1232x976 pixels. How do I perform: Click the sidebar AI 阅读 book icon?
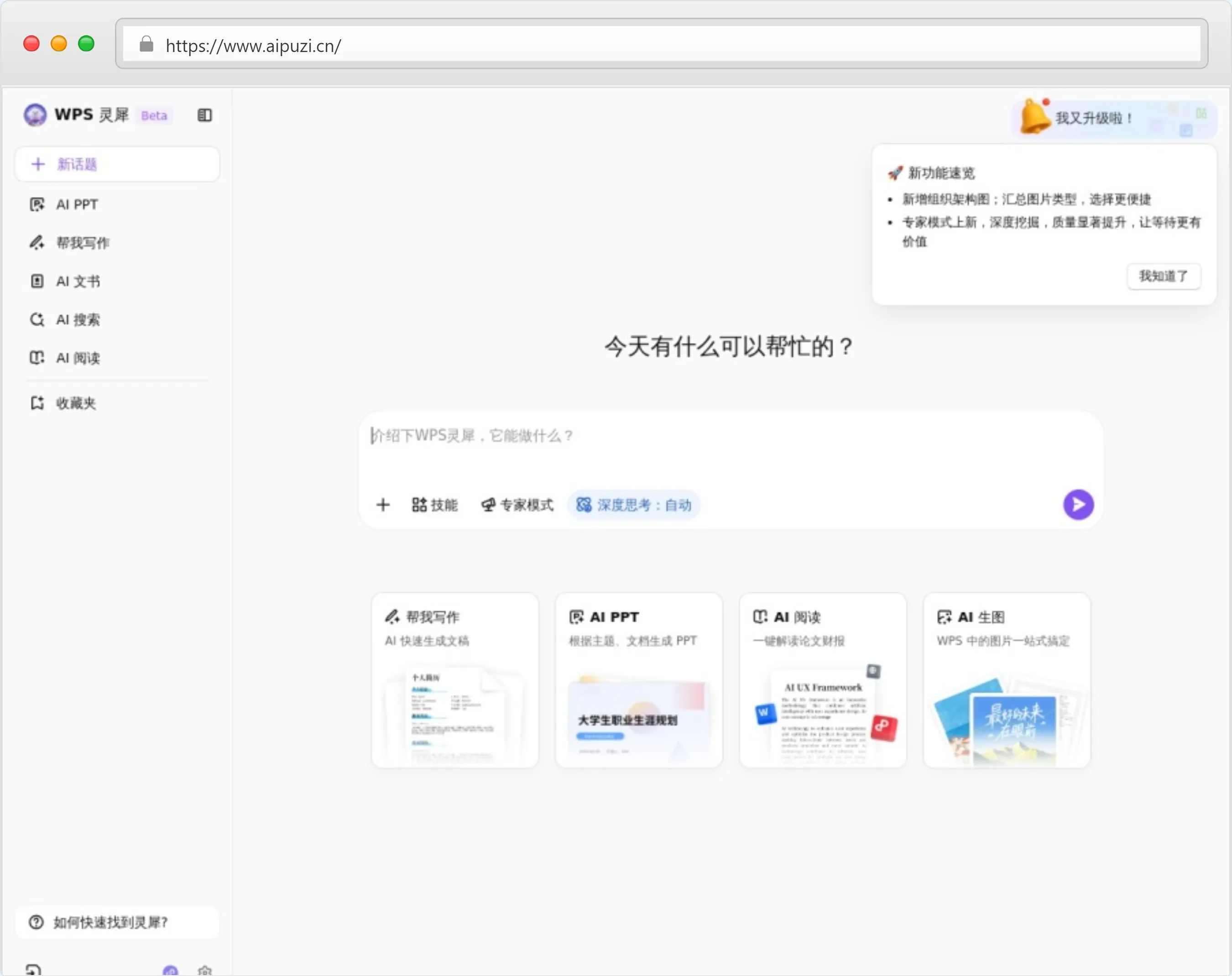point(37,357)
